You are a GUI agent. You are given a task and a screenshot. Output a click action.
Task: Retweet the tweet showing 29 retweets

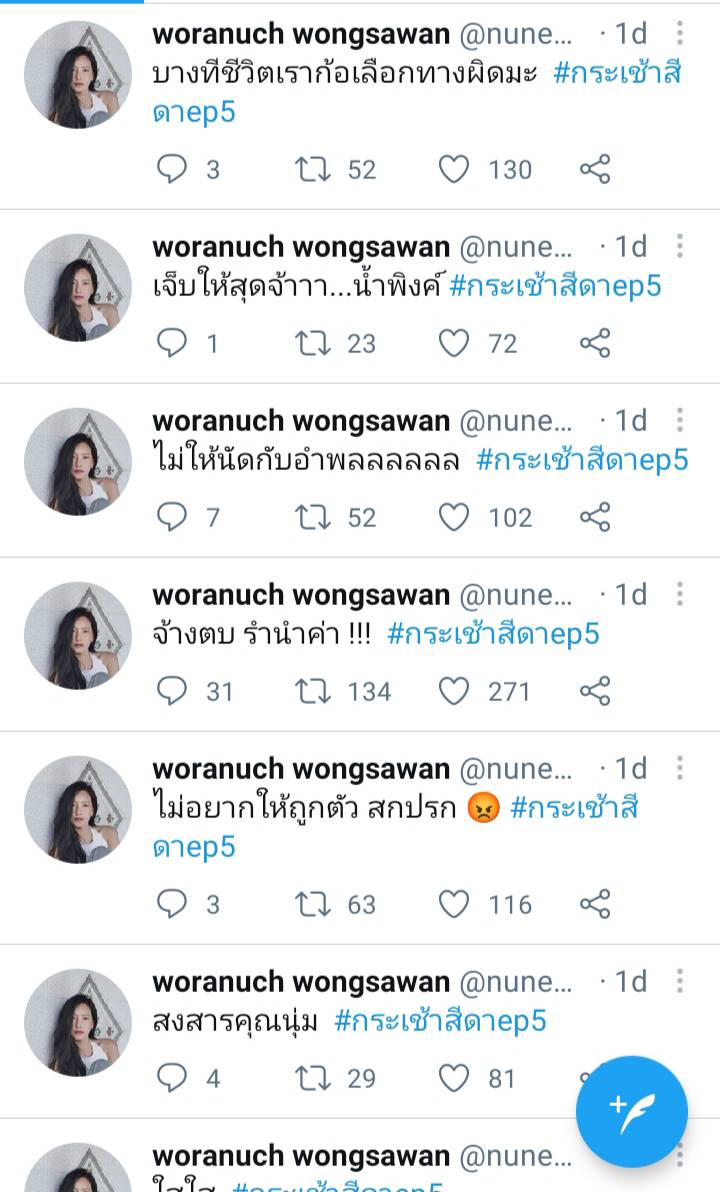pos(312,1078)
